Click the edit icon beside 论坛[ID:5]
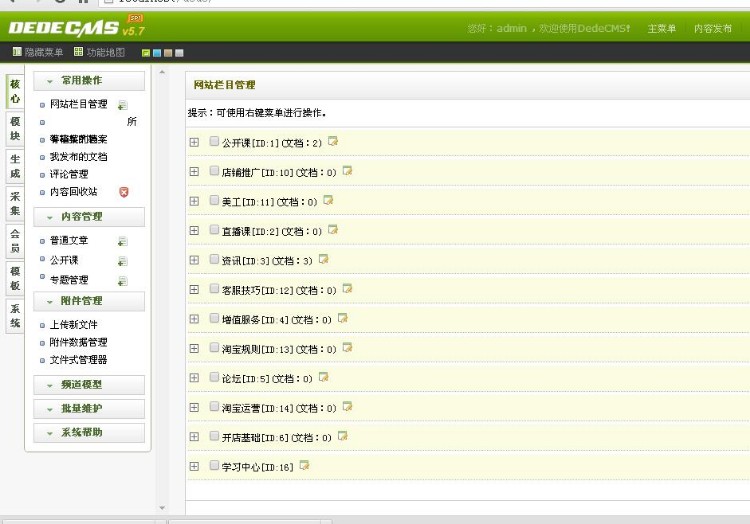Viewport: 750px width, 524px height. click(x=324, y=377)
